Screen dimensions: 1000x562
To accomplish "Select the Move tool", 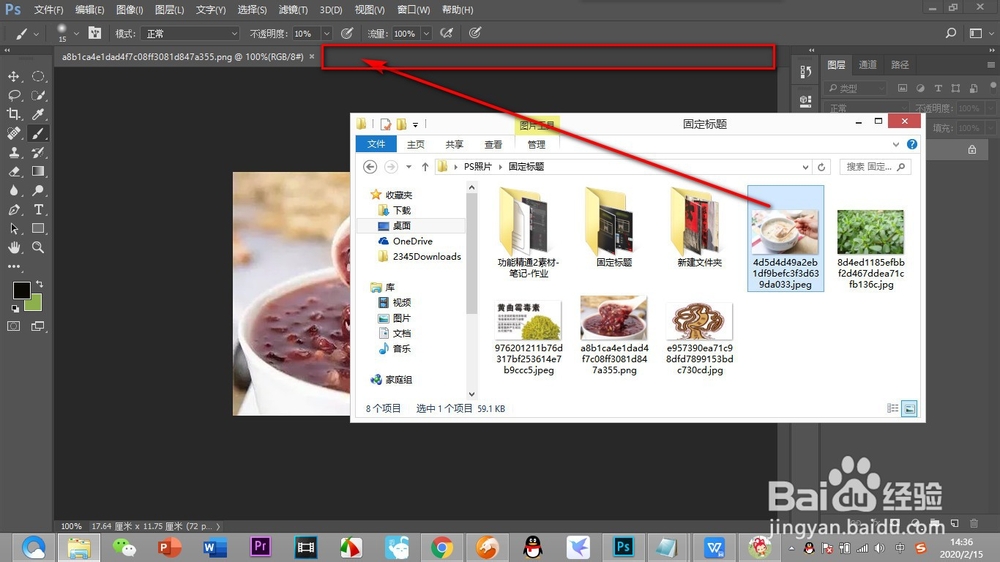I will click(x=13, y=77).
